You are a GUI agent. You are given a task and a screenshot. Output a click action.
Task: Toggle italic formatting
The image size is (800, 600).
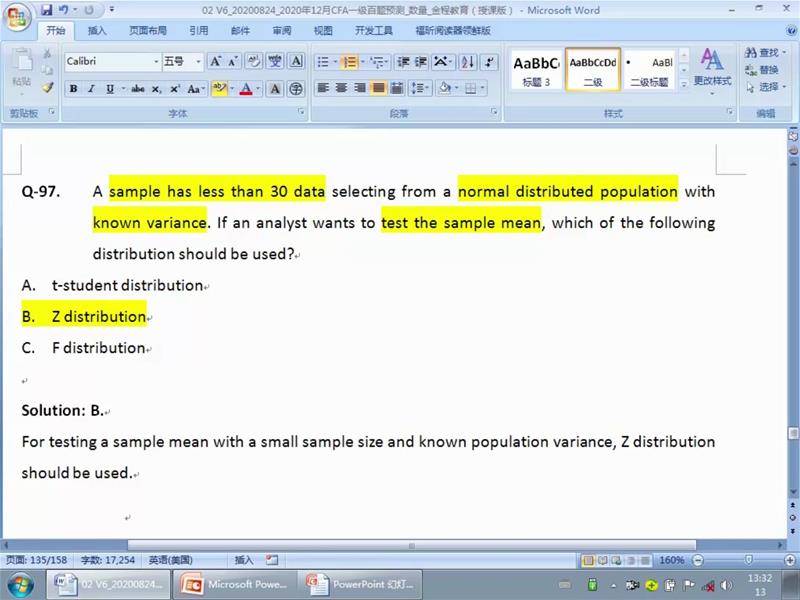coord(91,89)
